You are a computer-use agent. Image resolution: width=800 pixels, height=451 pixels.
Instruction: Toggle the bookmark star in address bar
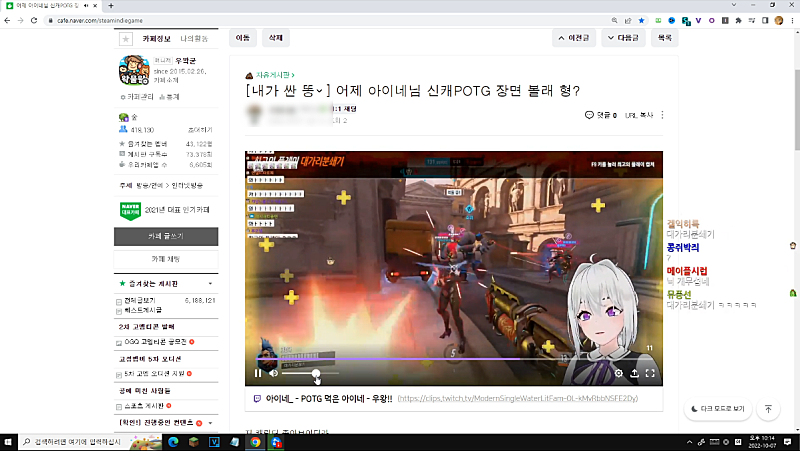pos(641,20)
